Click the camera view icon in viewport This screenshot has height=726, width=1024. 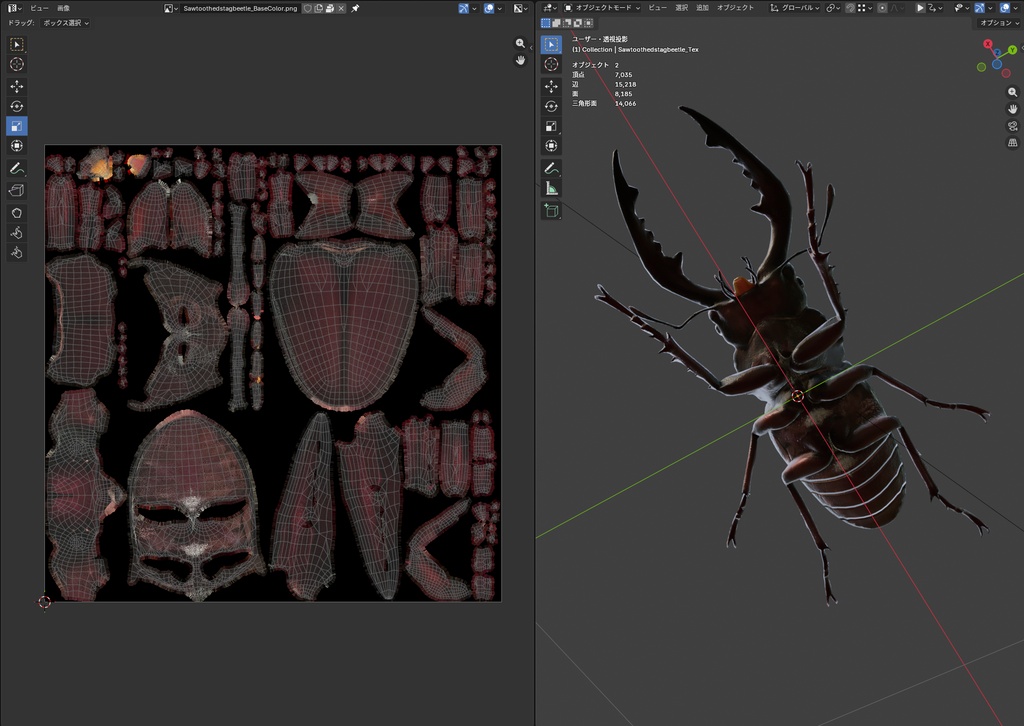point(1012,125)
